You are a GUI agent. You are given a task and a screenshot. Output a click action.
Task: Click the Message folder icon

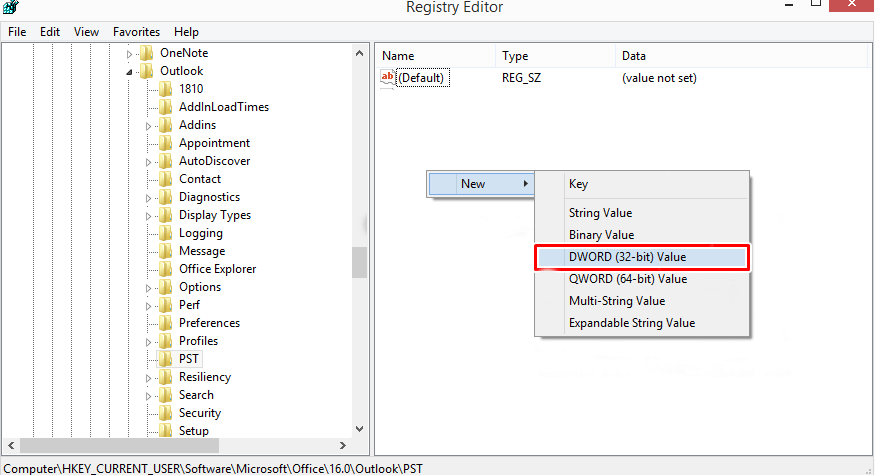click(166, 251)
